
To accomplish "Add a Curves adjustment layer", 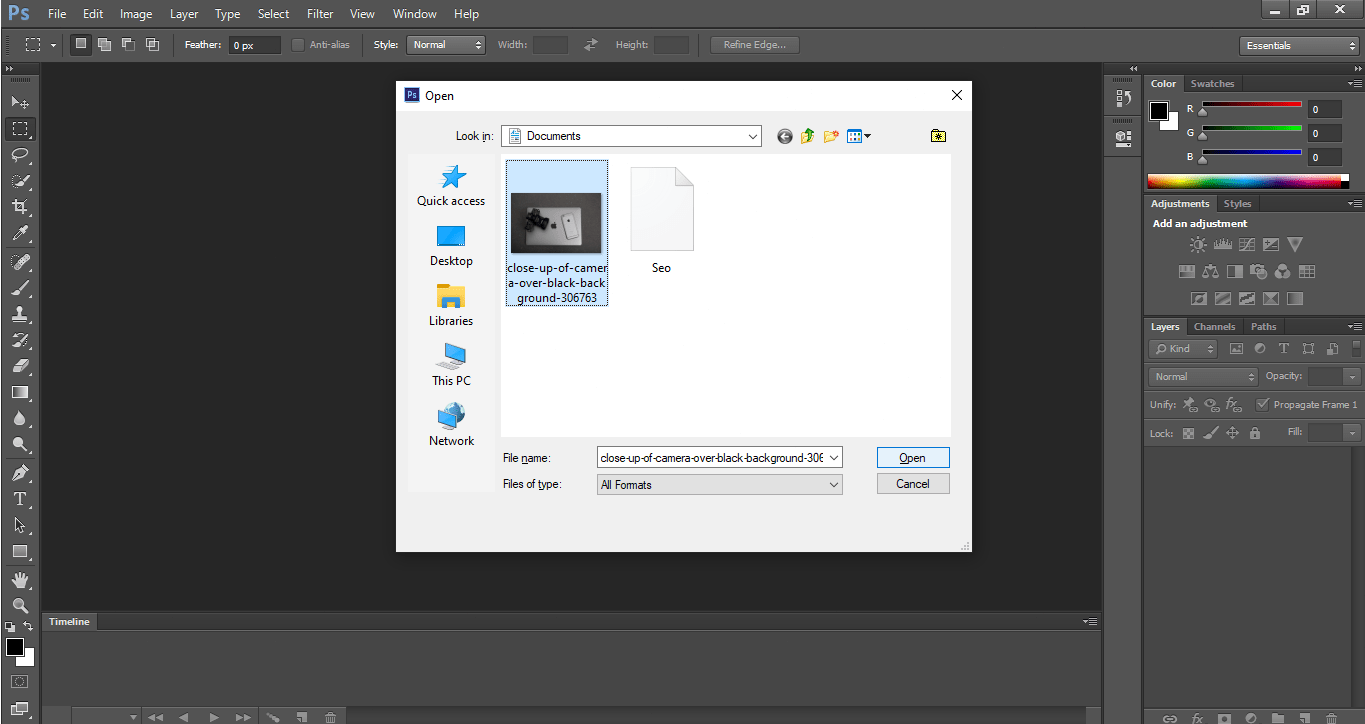I will [x=1246, y=243].
